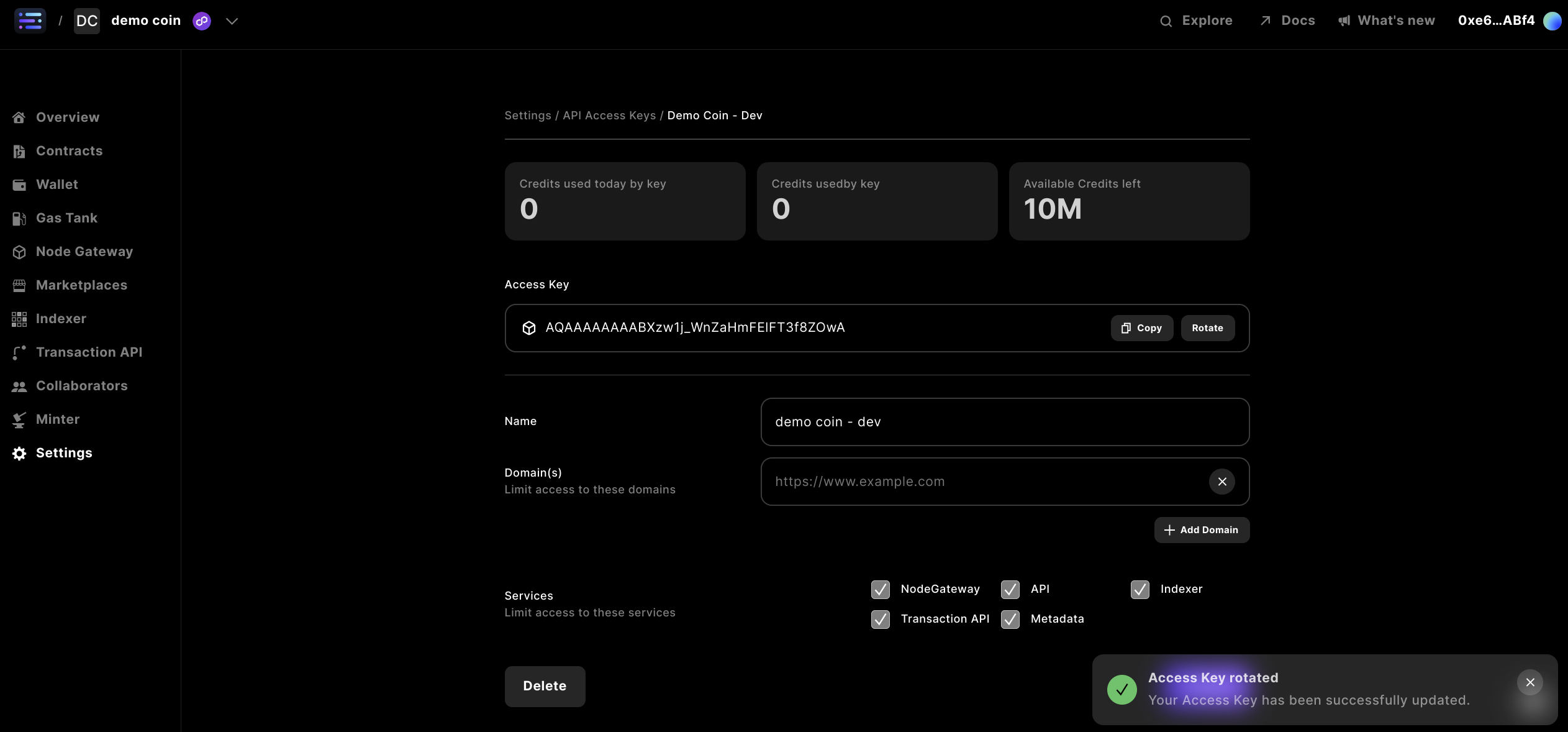Viewport: 1568px width, 732px height.
Task: Uncheck the Metadata service checkbox
Action: (1010, 619)
